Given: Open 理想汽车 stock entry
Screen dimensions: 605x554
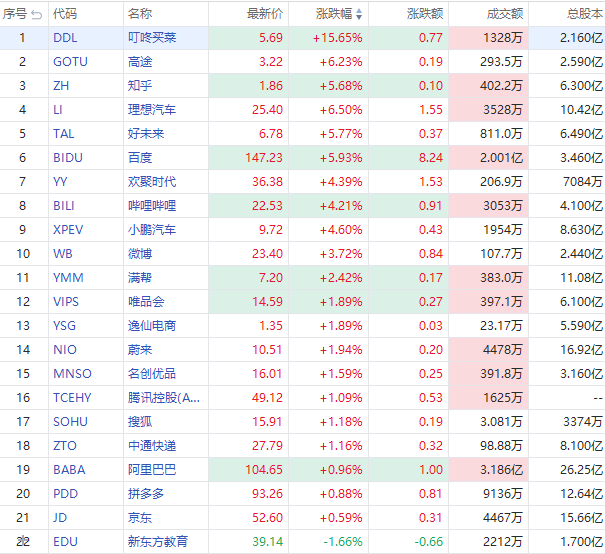Looking at the screenshot, I should point(152,109).
